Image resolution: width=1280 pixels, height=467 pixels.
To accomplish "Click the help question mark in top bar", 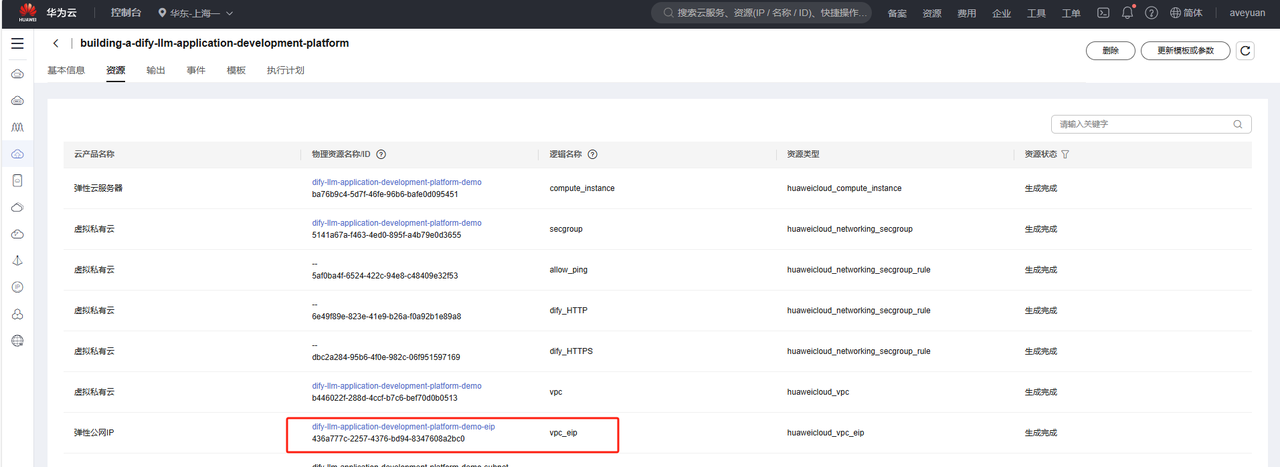I will pyautogui.click(x=1151, y=13).
